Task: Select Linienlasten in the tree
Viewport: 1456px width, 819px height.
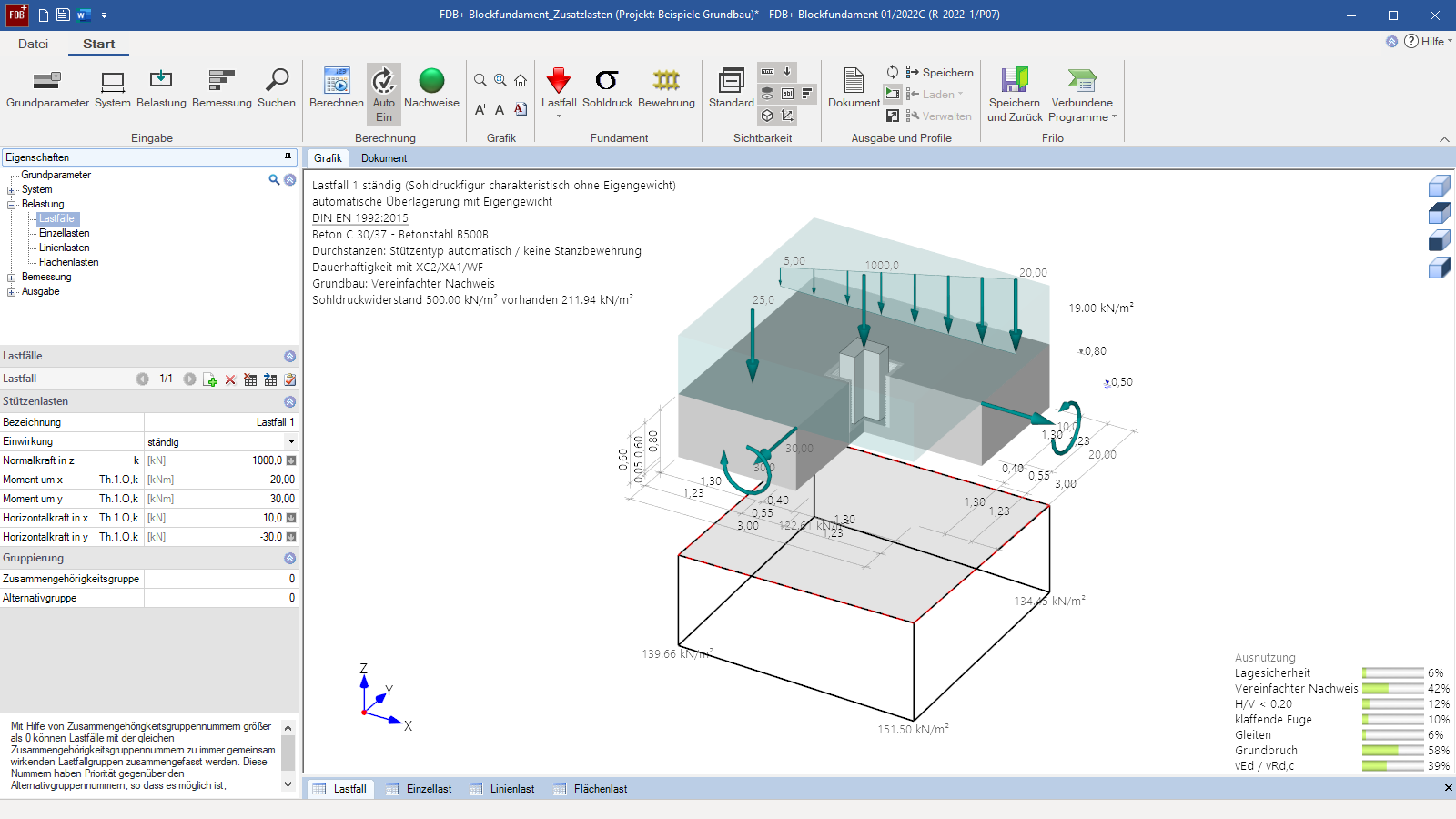Action: coord(65,248)
